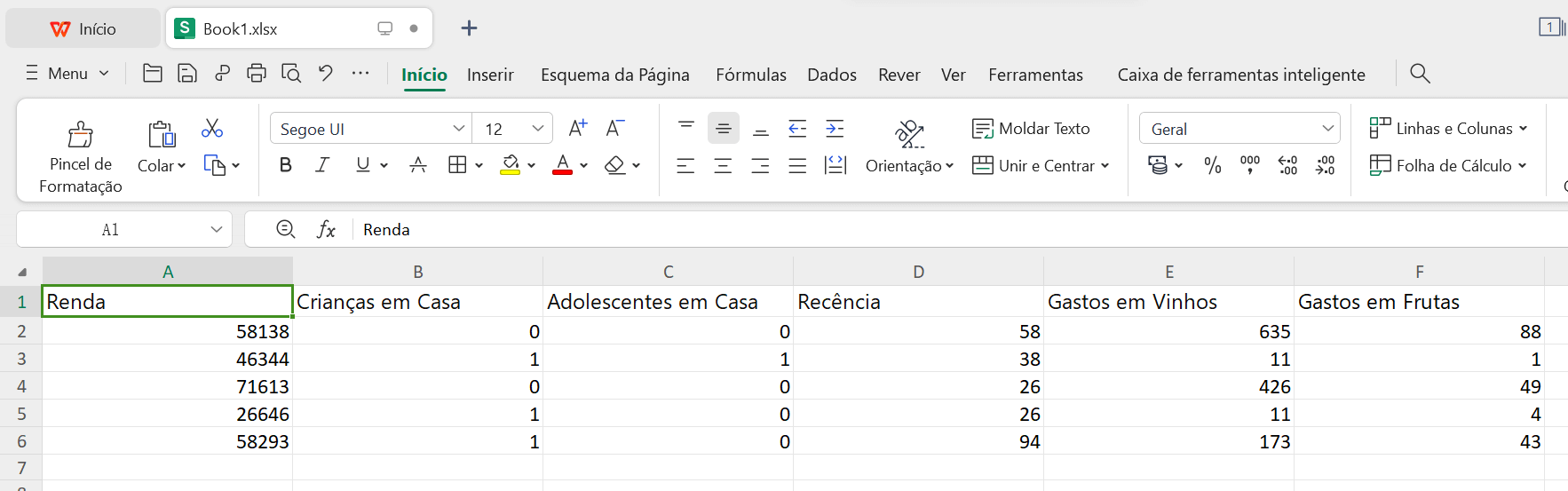
Task: Click the zoom icon in formula bar
Action: [286, 230]
